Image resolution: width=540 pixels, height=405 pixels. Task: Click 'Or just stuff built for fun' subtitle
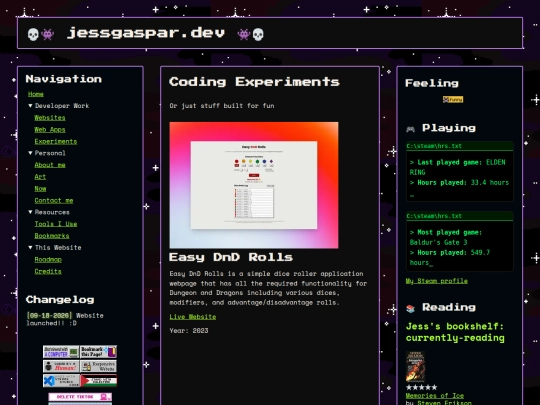[x=222, y=106]
